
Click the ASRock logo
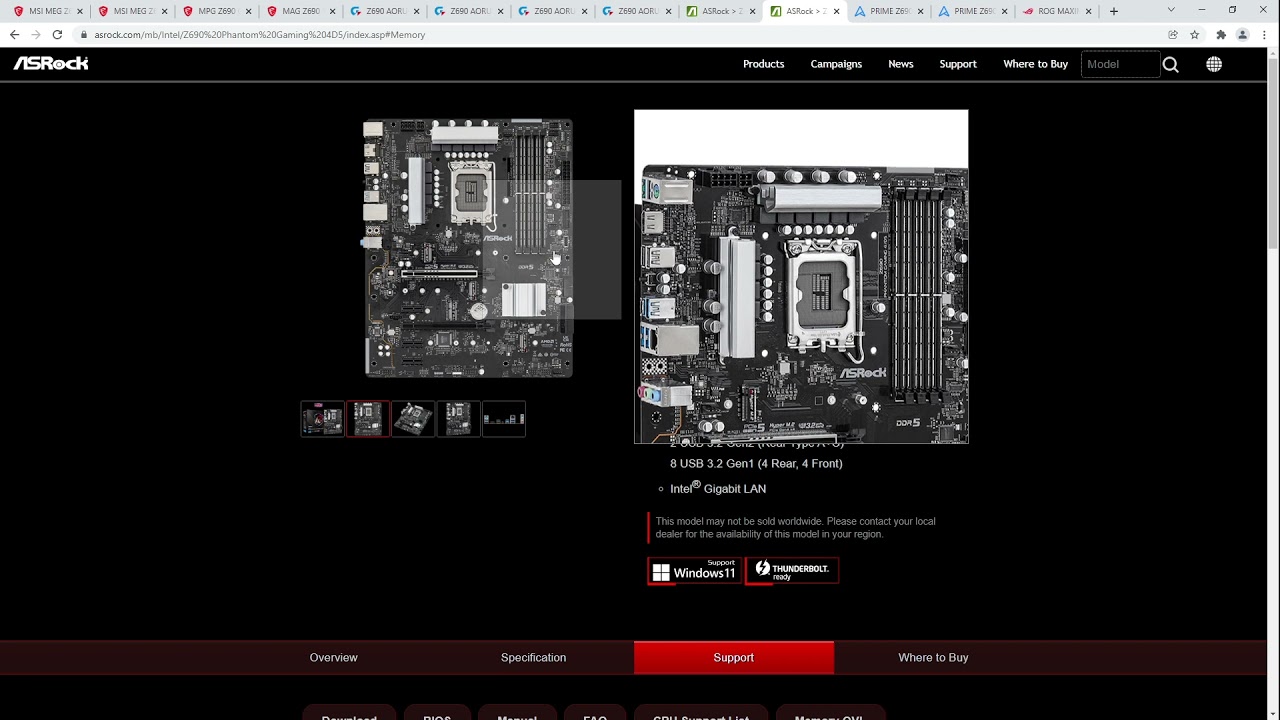[51, 63]
